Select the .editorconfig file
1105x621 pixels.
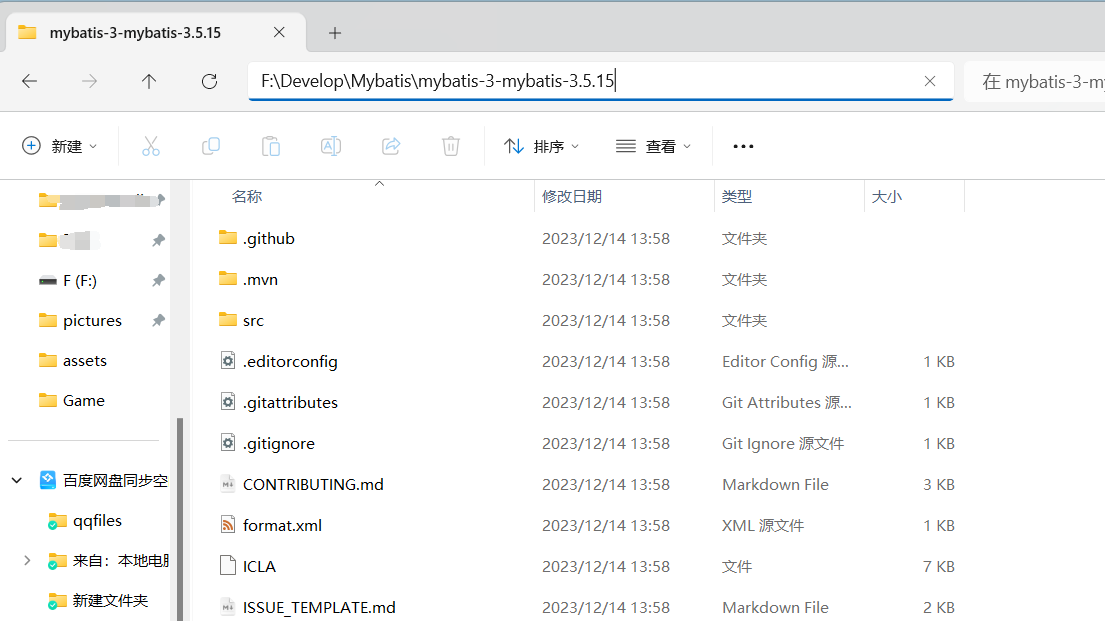point(290,362)
